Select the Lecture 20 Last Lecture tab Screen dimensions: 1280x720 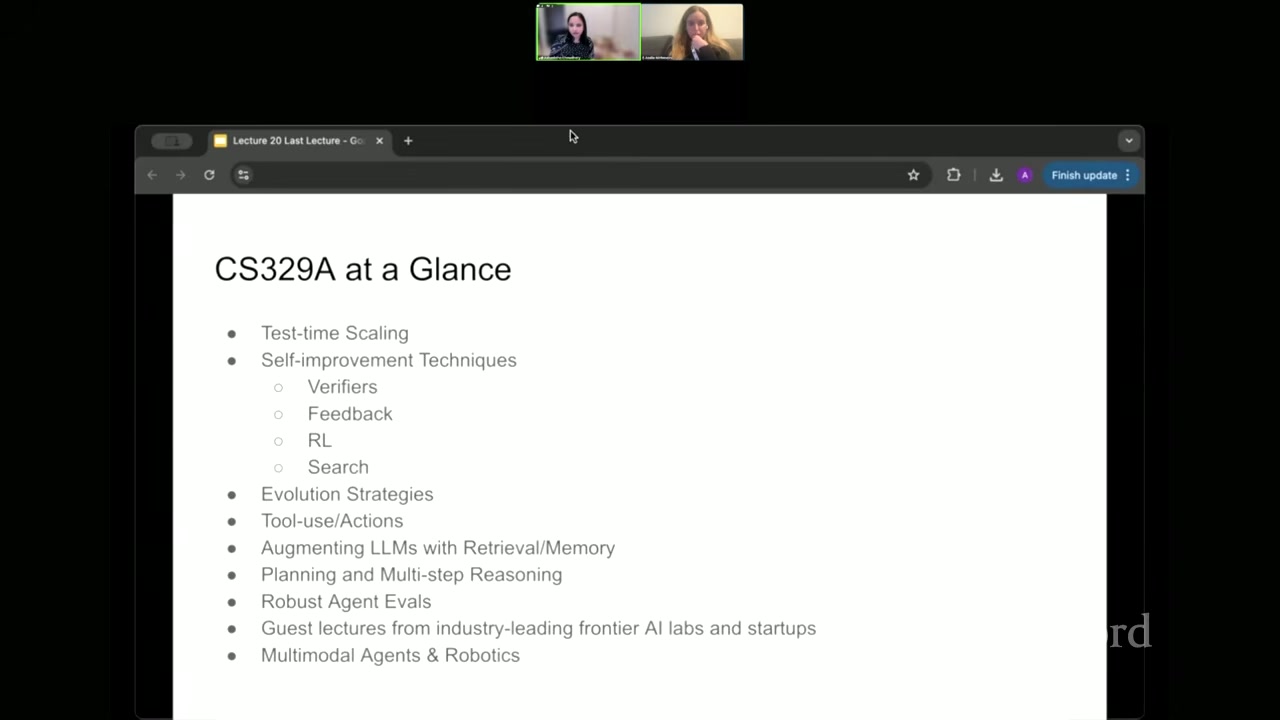click(290, 141)
